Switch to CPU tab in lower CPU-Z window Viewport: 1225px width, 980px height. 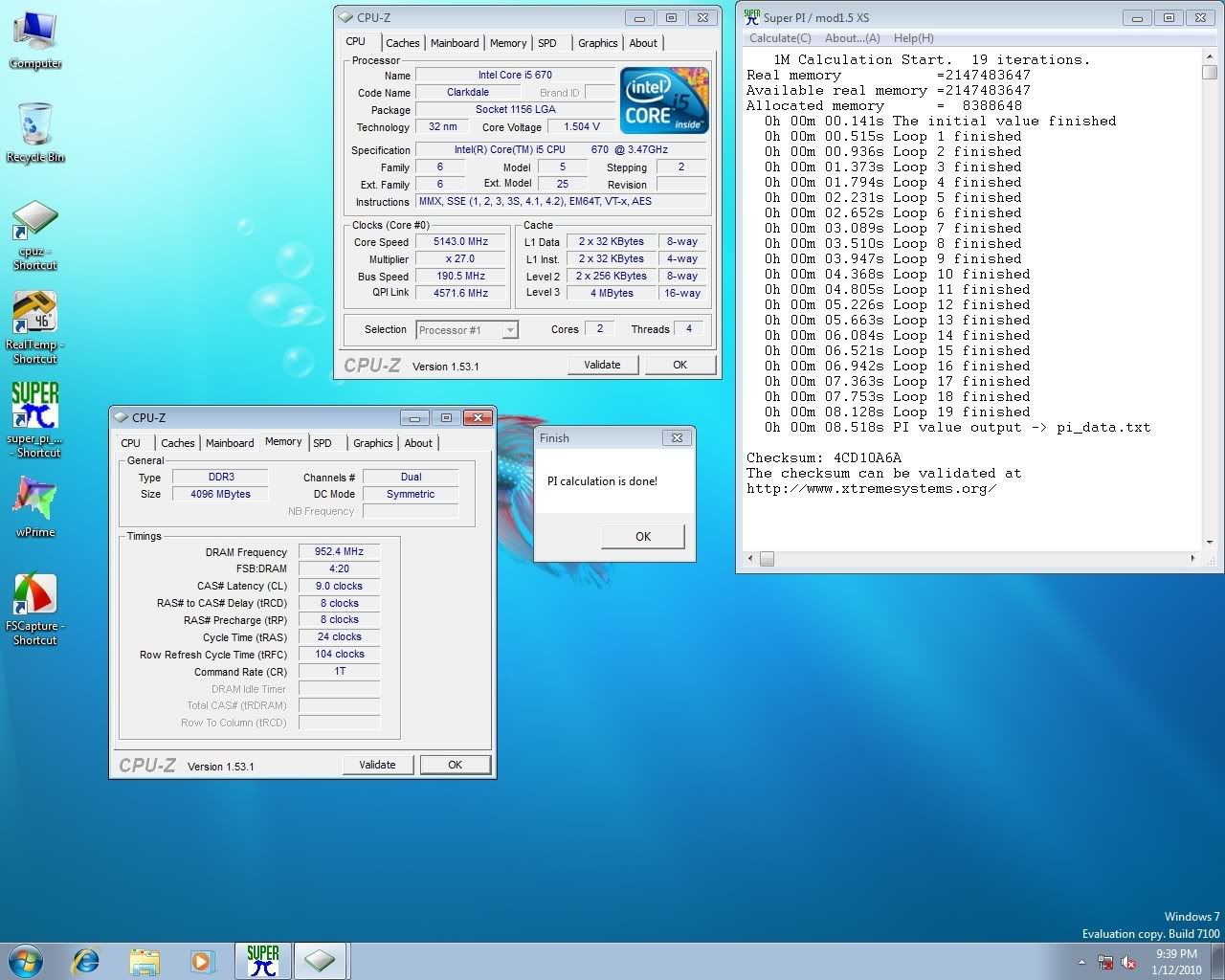point(131,443)
